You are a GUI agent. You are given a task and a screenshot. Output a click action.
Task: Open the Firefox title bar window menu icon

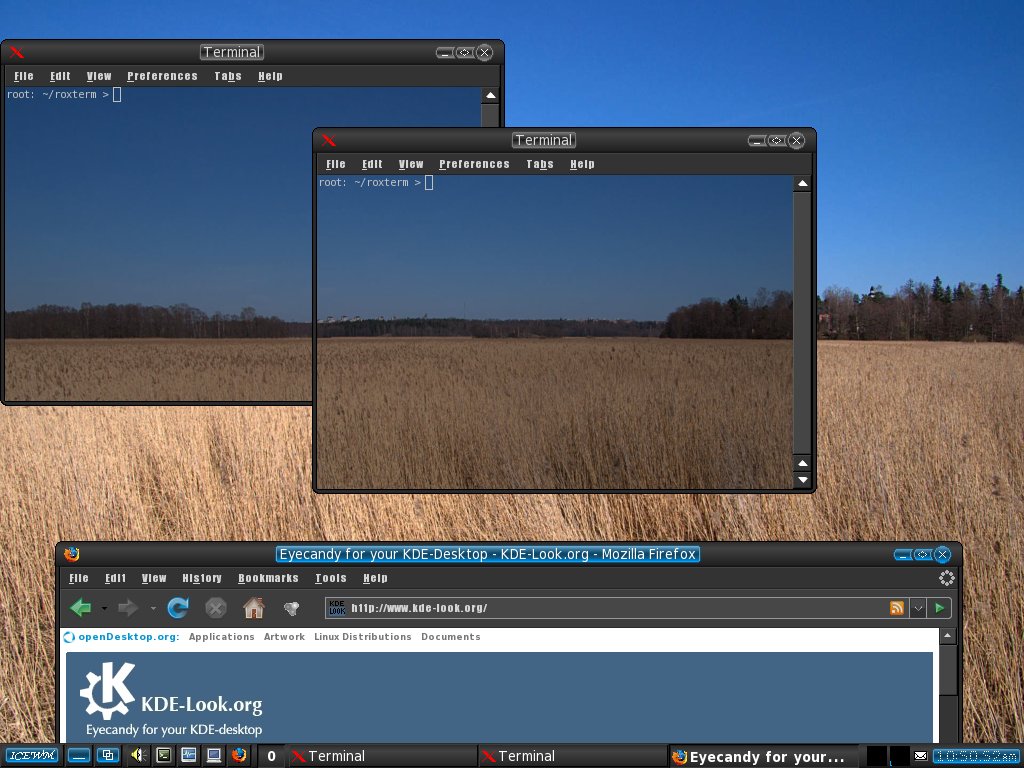pos(71,554)
